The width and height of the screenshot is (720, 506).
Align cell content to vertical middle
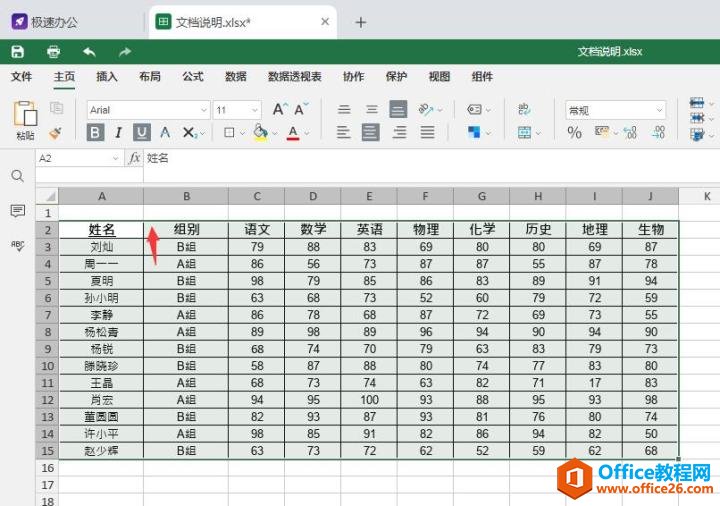(x=371, y=109)
